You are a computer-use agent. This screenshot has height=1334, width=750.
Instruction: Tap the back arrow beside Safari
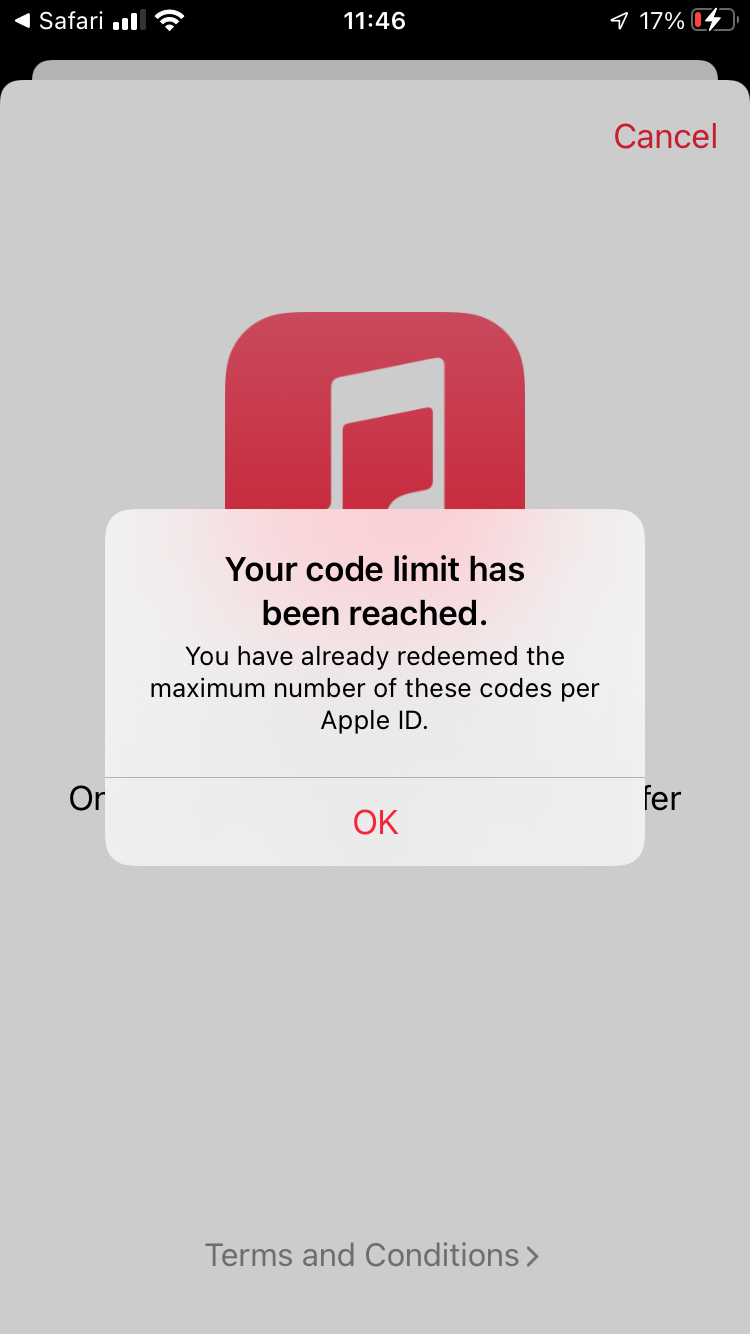coord(22,21)
